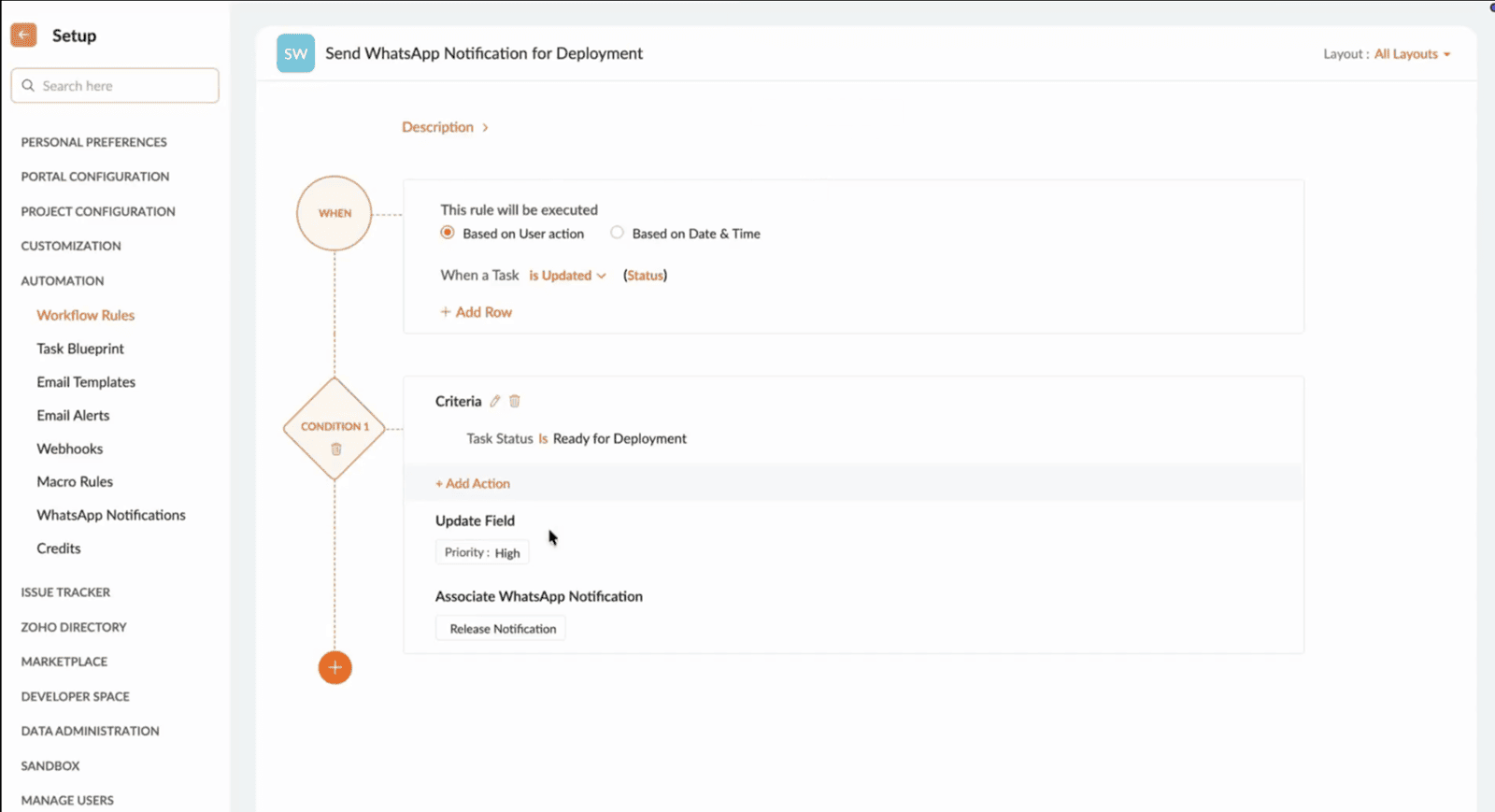
Task: Click the criteria text Ready for Deployment
Action: click(x=619, y=438)
